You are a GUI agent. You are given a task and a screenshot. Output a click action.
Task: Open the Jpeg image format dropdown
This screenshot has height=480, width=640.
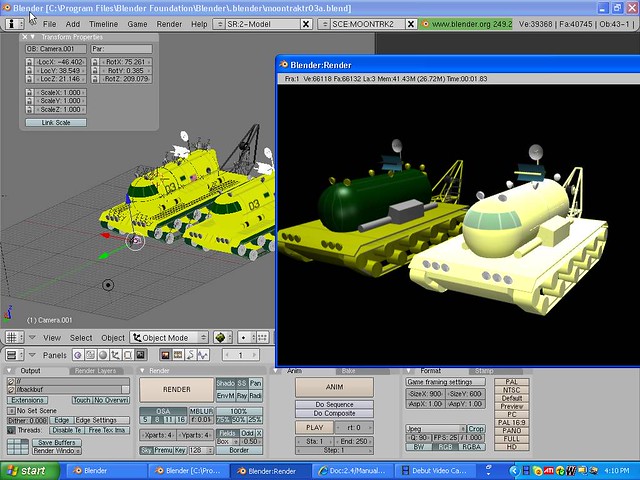coord(436,429)
